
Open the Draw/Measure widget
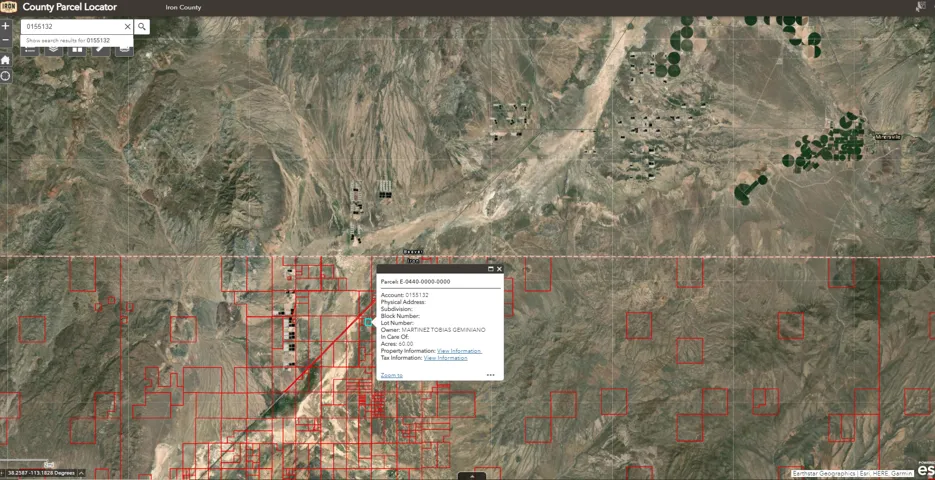point(101,49)
